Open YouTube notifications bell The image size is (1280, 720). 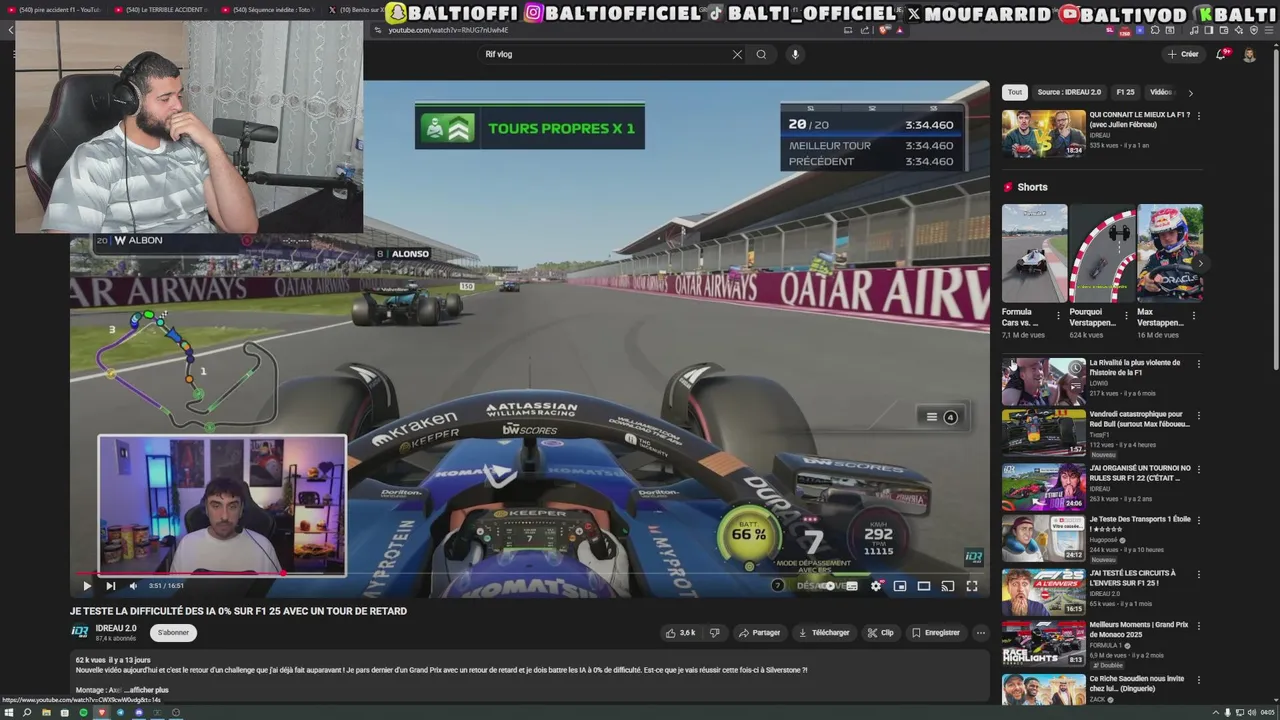(x=1221, y=54)
